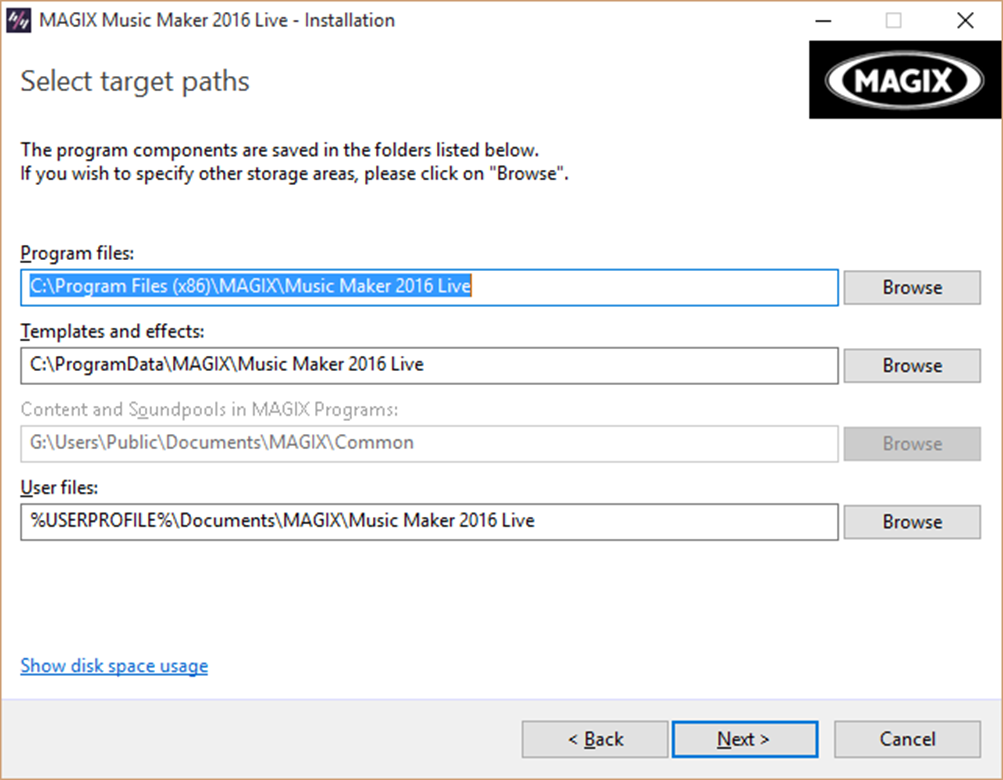This screenshot has height=780, width=1003.
Task: Click the 'Select target paths' heading
Action: (134, 82)
